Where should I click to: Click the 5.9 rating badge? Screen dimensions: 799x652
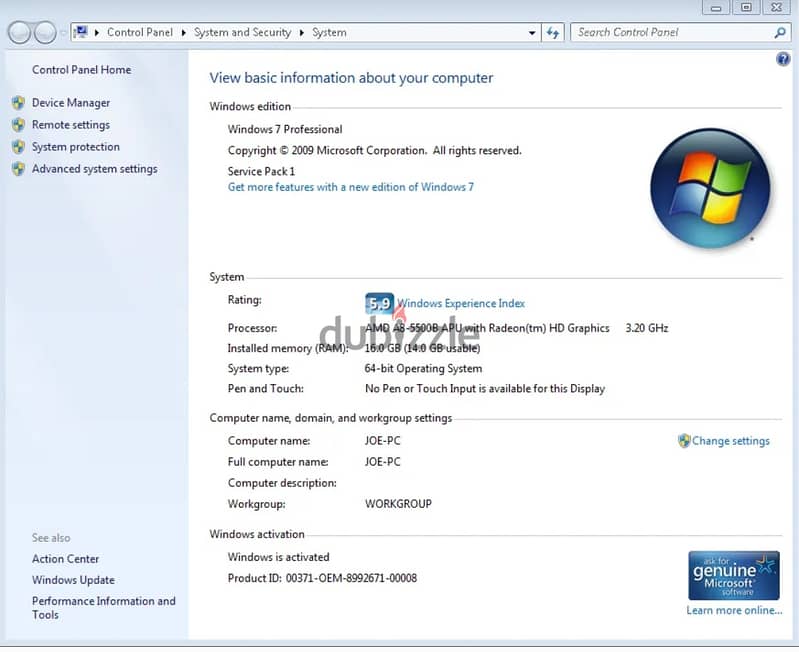(x=379, y=304)
